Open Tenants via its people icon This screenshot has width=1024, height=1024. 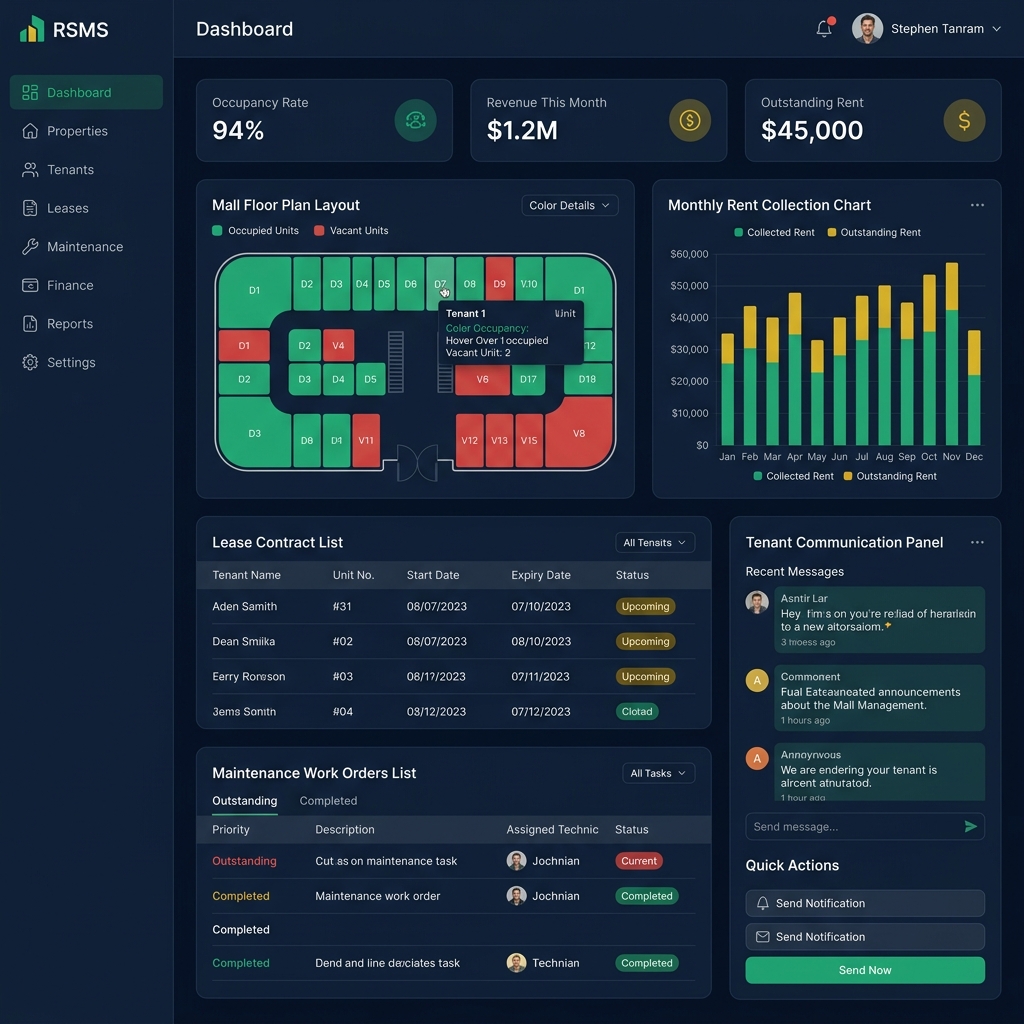point(30,170)
